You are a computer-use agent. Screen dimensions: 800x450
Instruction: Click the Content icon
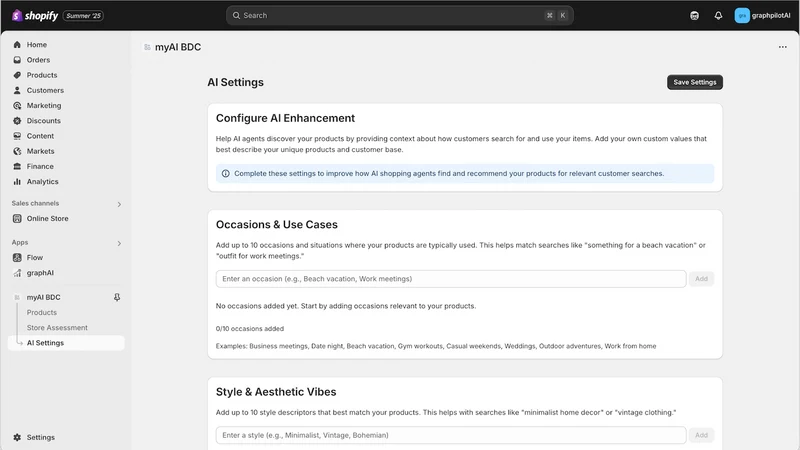[x=17, y=136]
